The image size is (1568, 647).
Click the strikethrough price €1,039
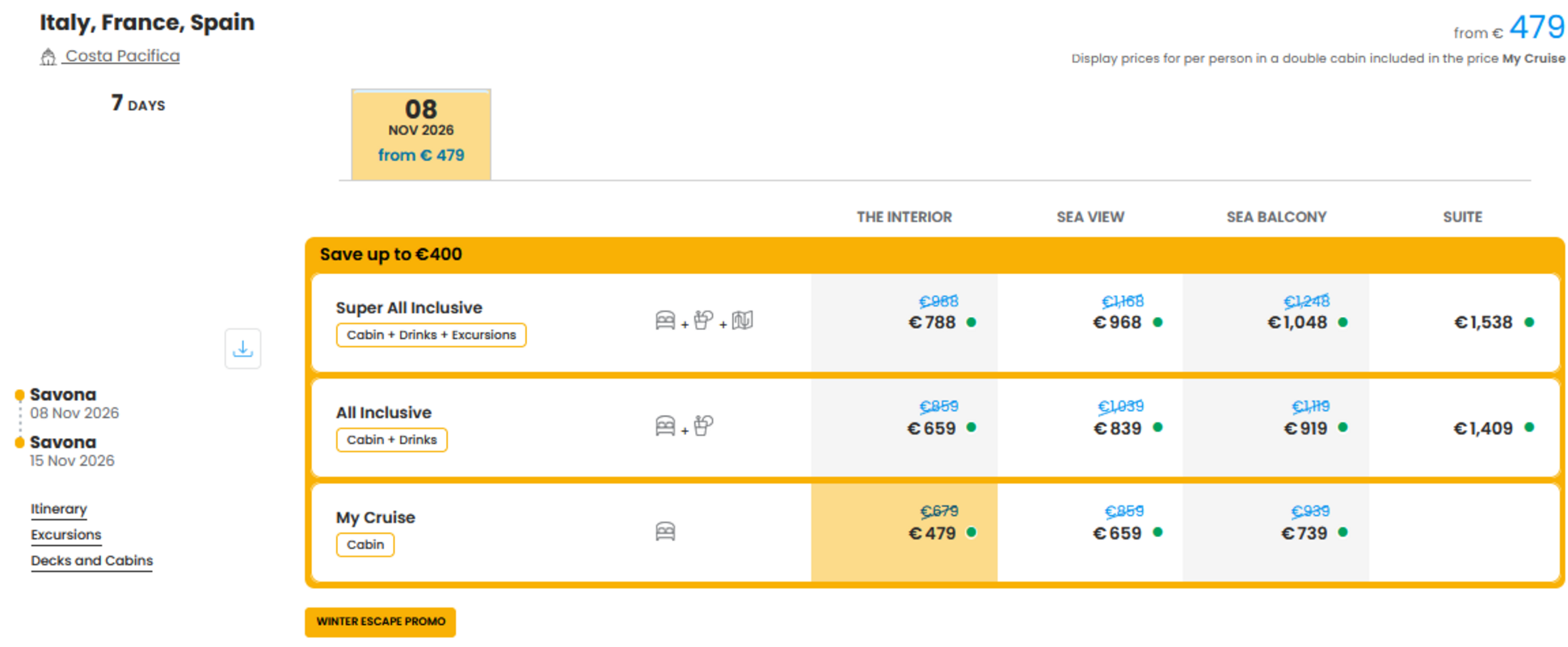(x=1120, y=406)
